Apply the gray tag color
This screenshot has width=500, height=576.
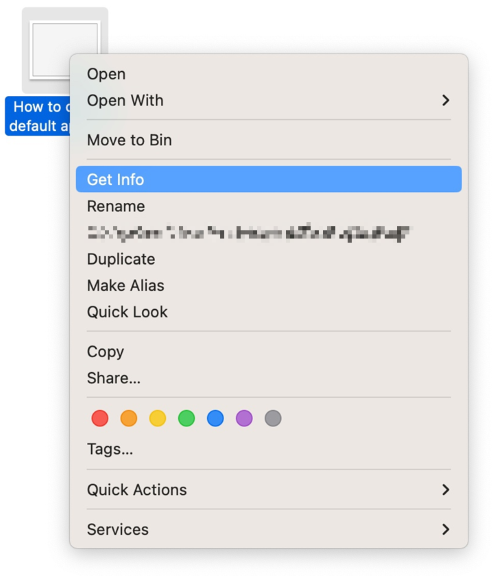pos(273,418)
